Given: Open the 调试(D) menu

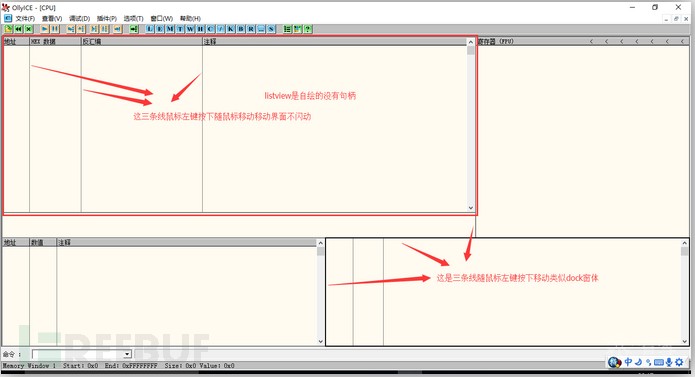Looking at the screenshot, I should [80, 18].
